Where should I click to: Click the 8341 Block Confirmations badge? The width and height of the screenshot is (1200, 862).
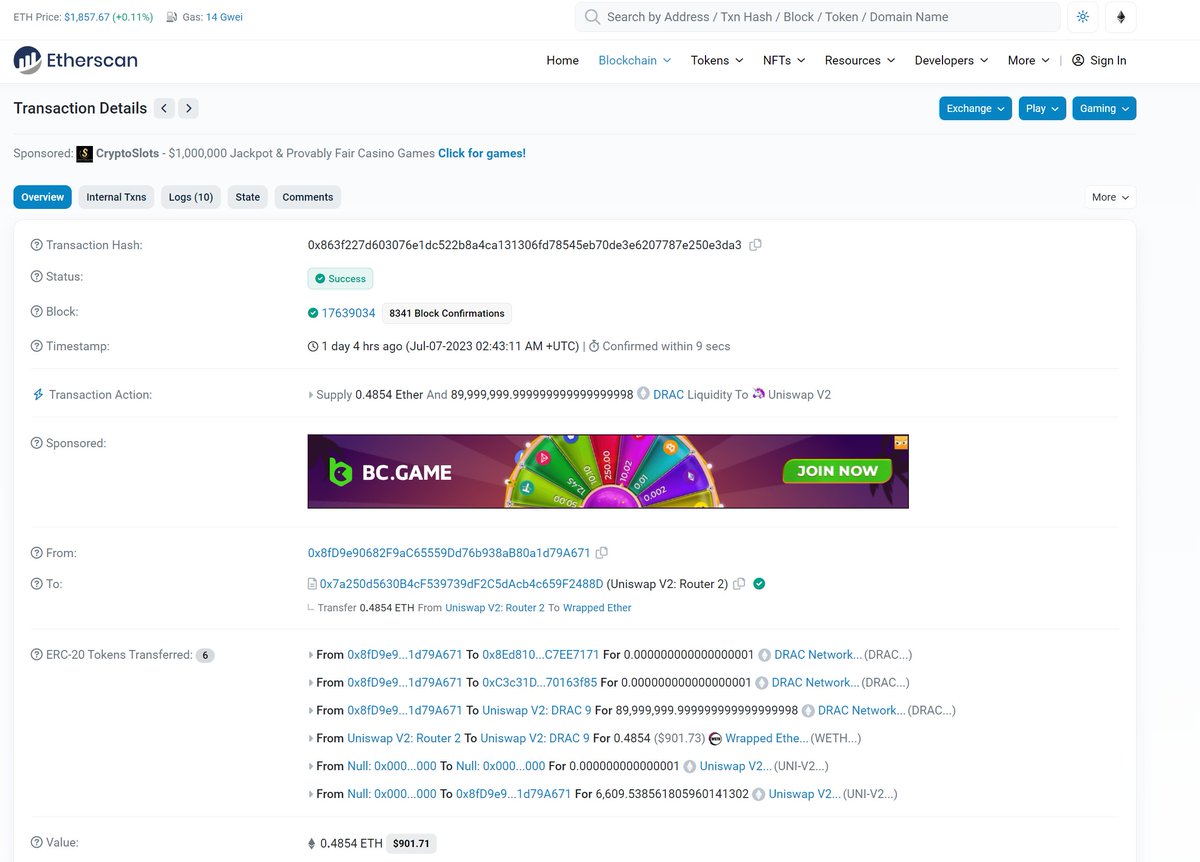(447, 313)
